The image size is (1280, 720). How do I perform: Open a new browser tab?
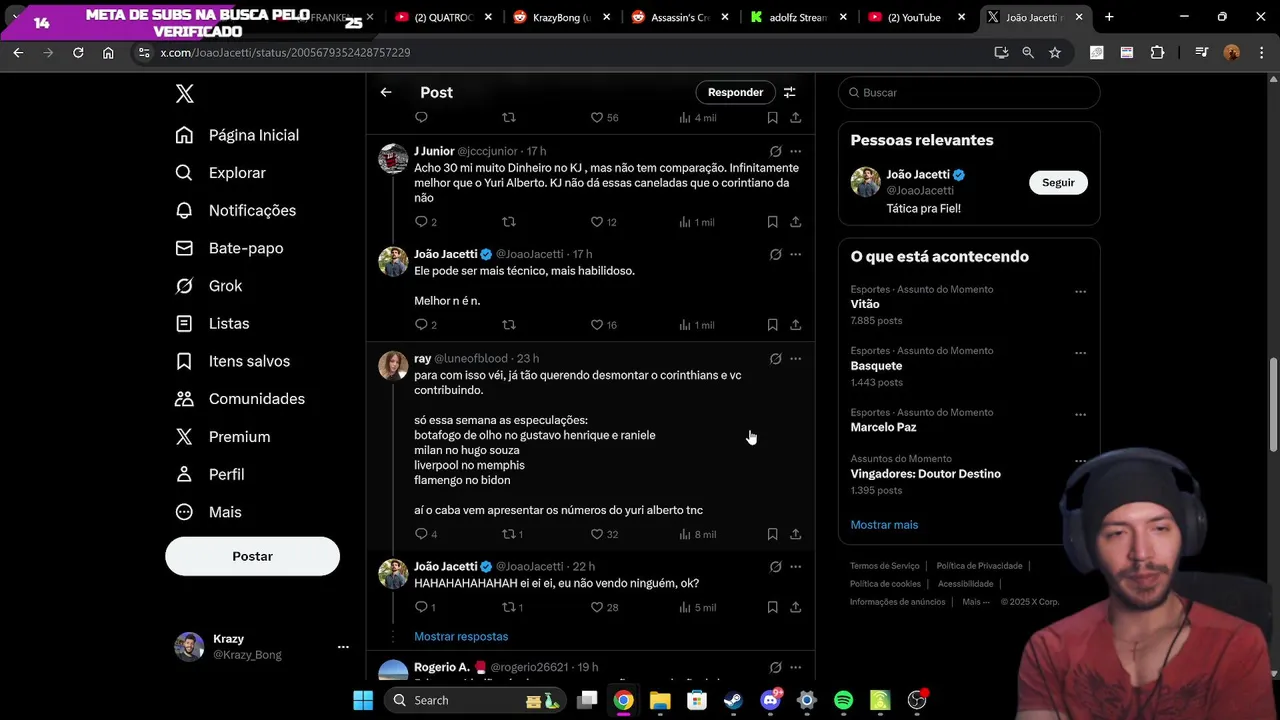click(1109, 17)
